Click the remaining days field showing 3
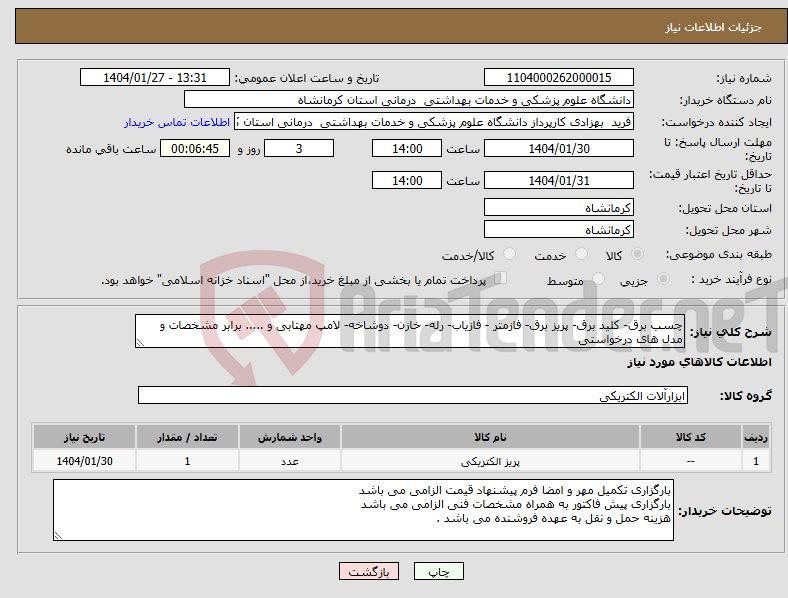This screenshot has width=788, height=598. 299,148
